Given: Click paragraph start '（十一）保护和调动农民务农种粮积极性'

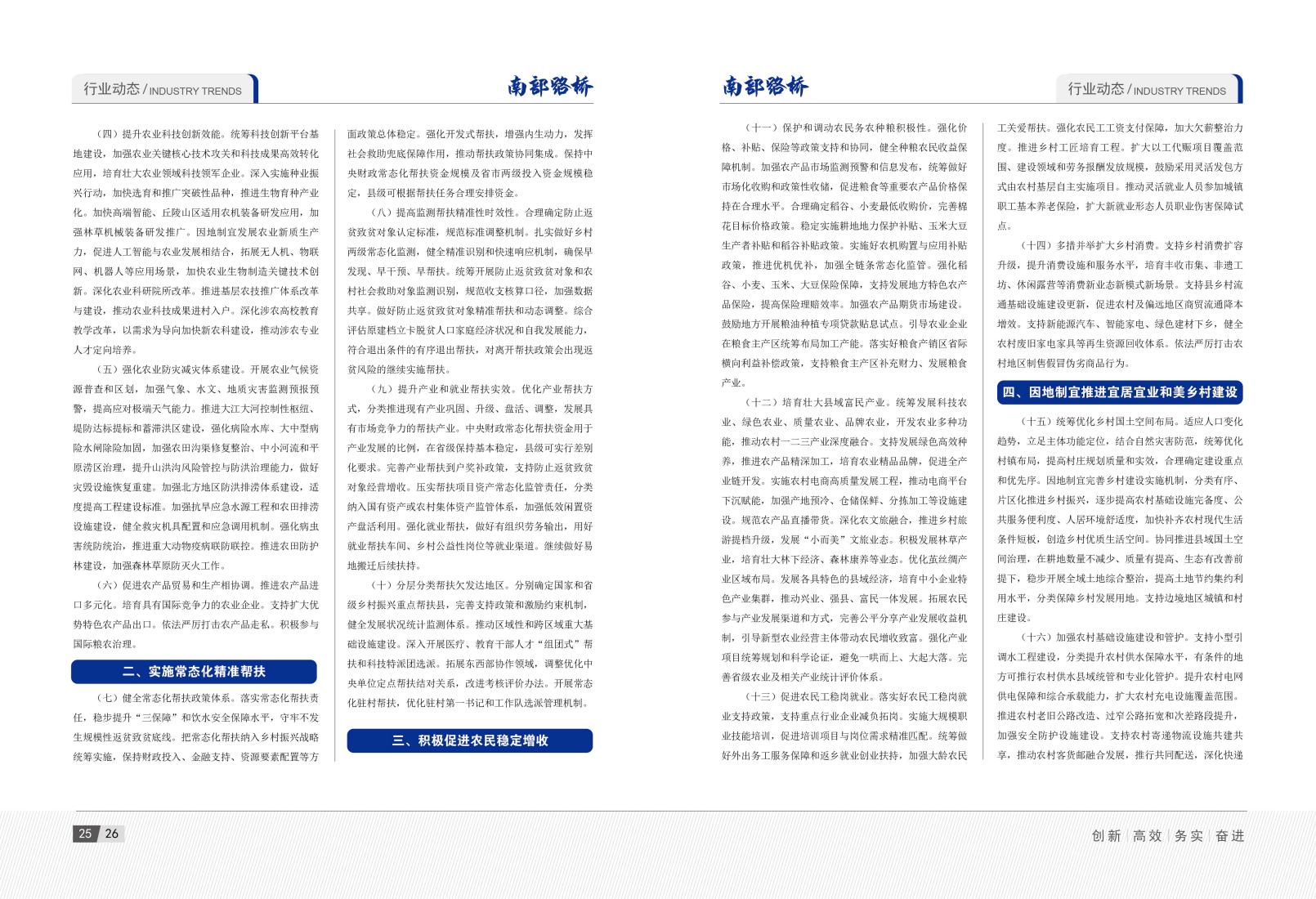Looking at the screenshot, I should point(836,127).
